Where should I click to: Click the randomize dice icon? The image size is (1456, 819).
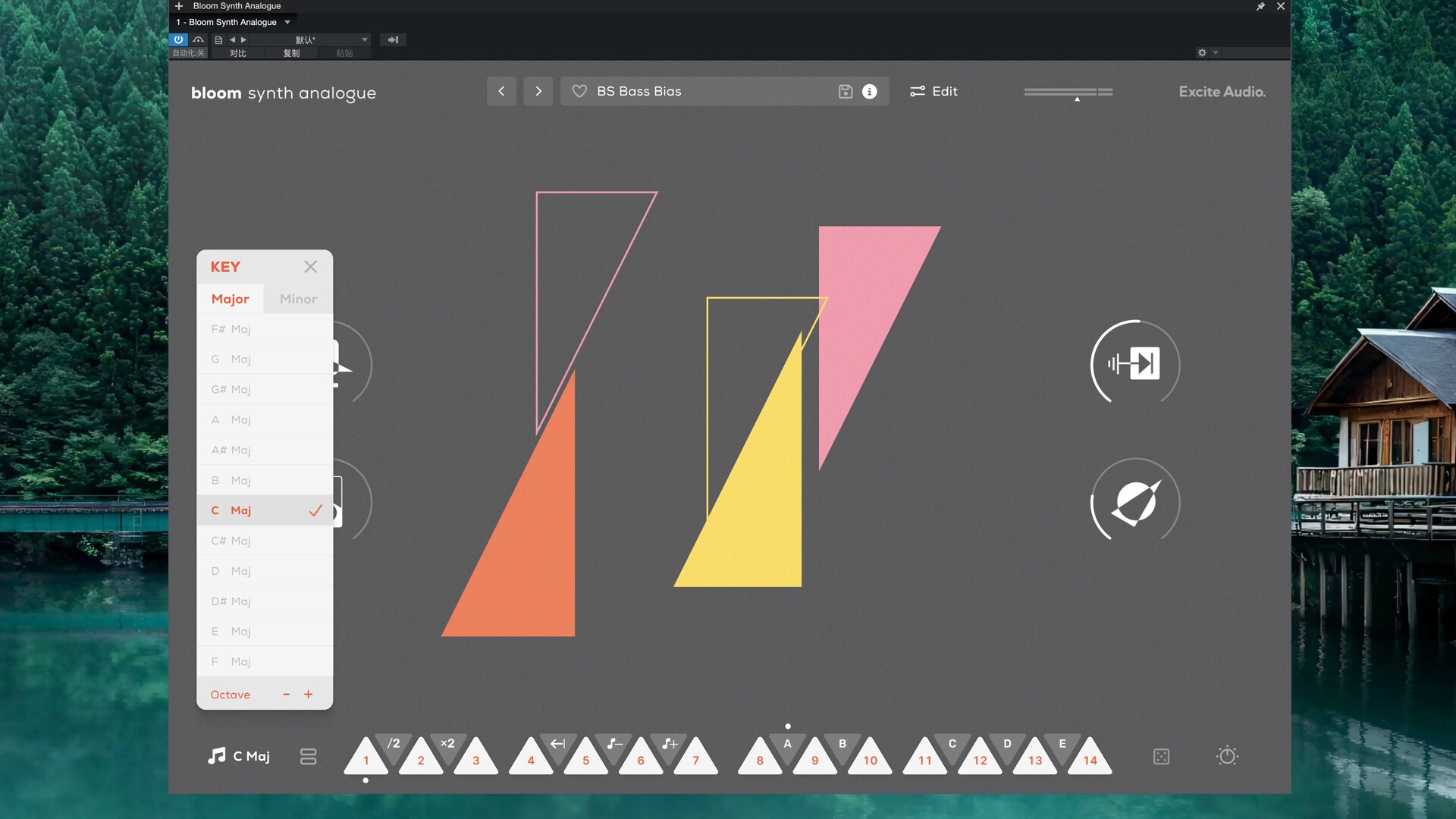click(1161, 757)
